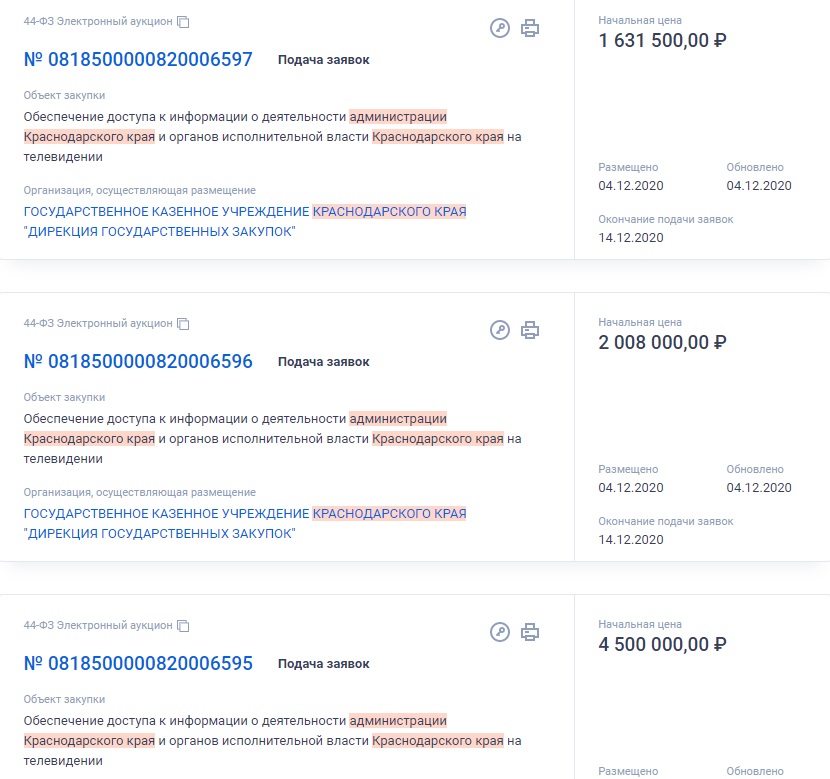
Task: Click electronic signature icon for tender 6596
Action: (500, 330)
